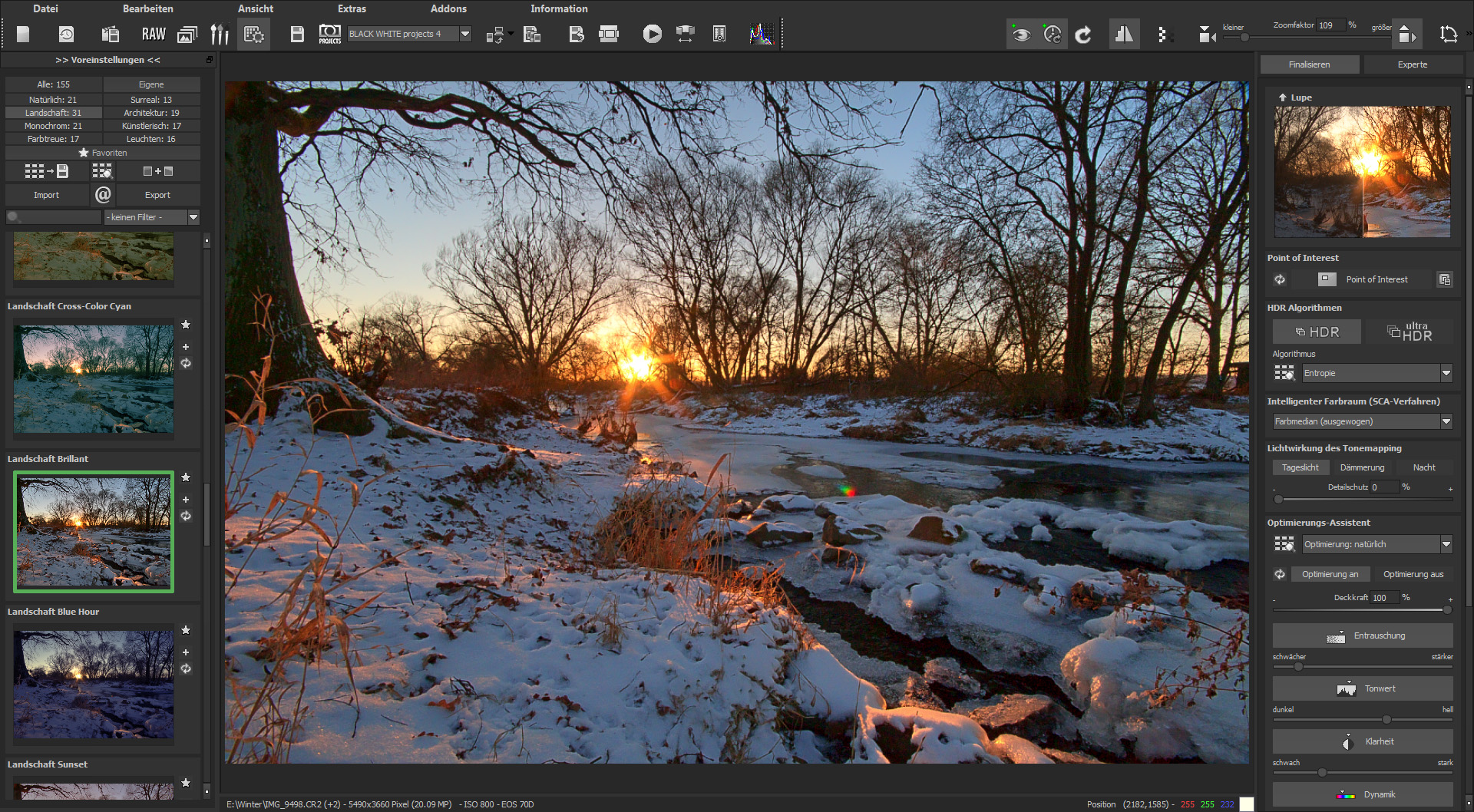The width and height of the screenshot is (1474, 812).
Task: Expand the Entropie algorithm dropdown
Action: click(x=1446, y=373)
